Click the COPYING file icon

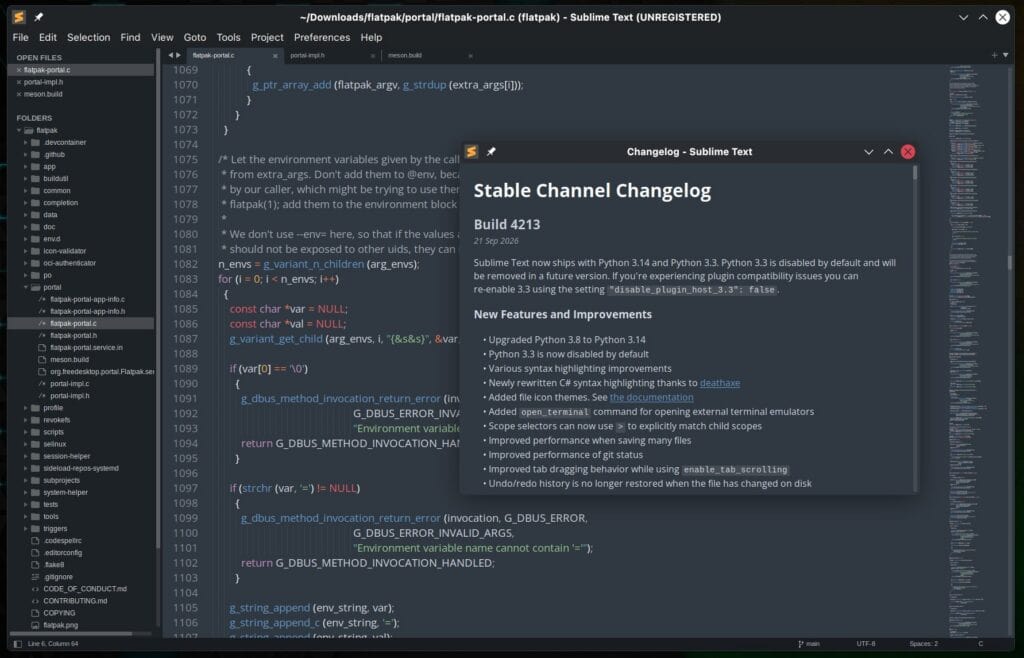coord(35,613)
